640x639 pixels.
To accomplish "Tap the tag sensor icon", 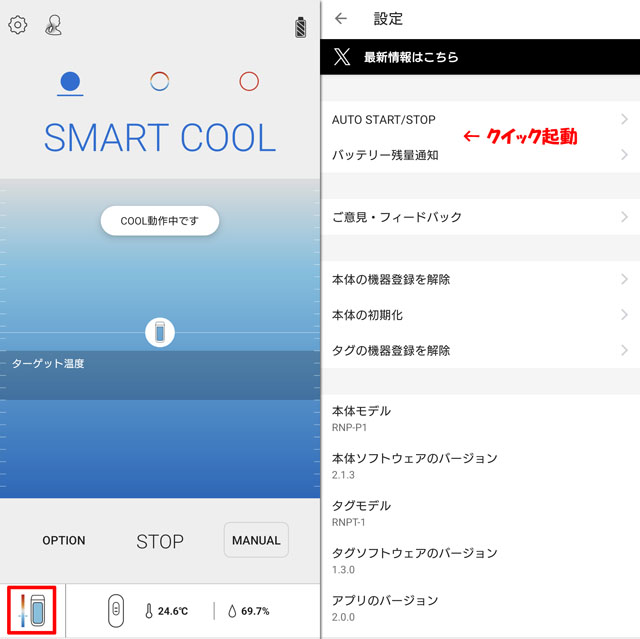I will [x=116, y=610].
